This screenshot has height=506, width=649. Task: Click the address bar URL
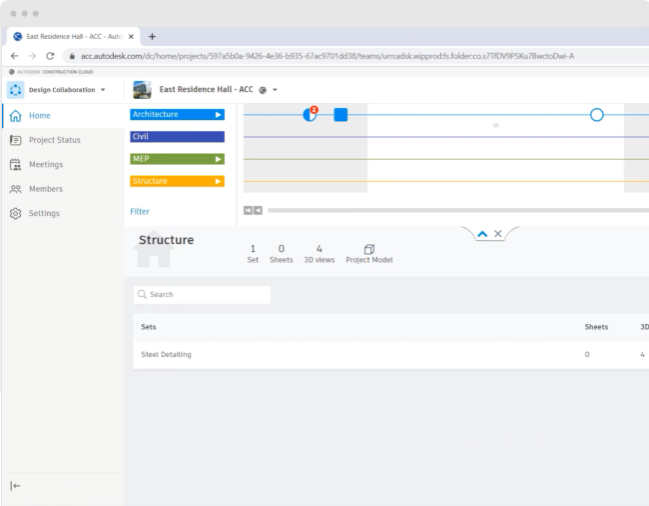(327, 56)
